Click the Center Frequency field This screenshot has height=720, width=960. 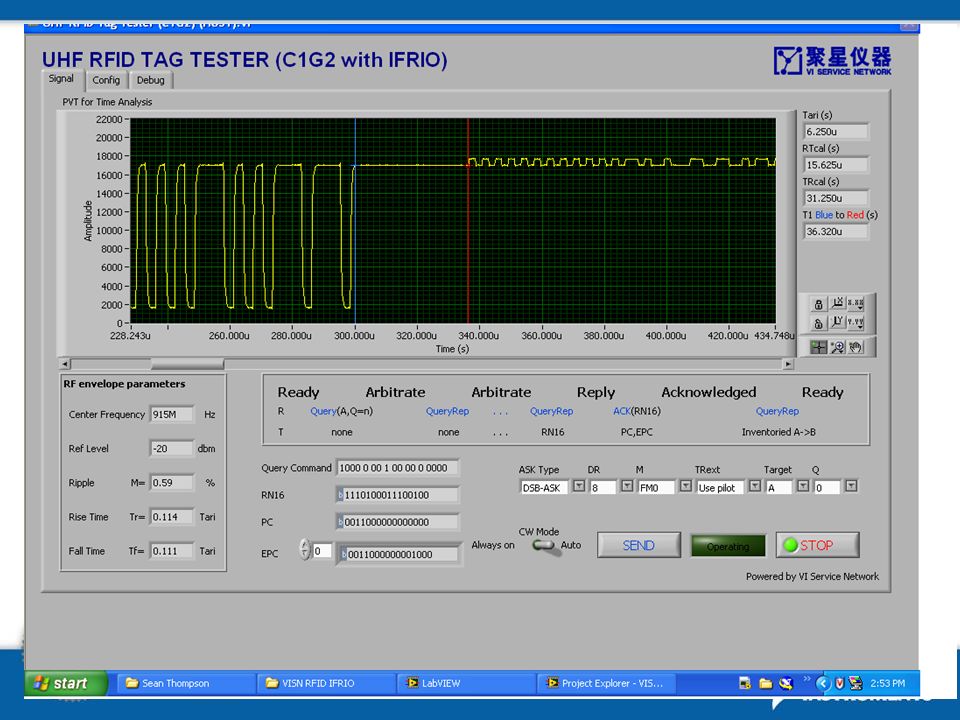click(x=172, y=414)
